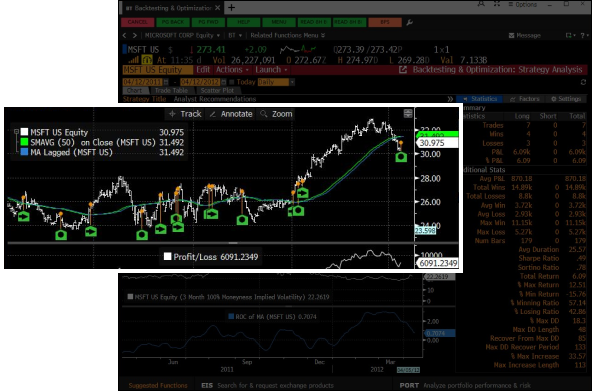592x391 pixels.
Task: Click the Implied Volatility legend swatch
Action: pos(130,297)
